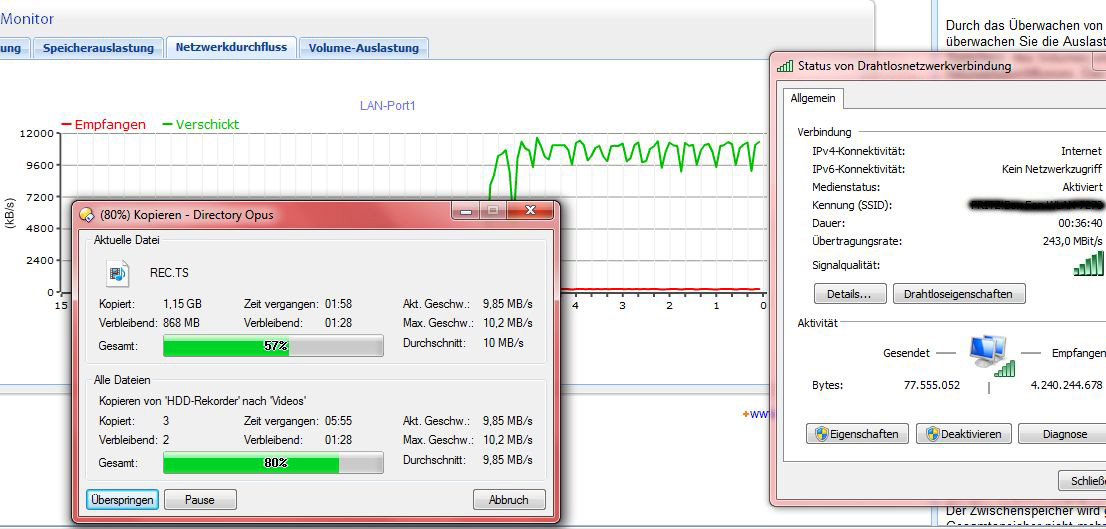Open Drahtloseigenschaften wireless properties
1106x529 pixels.
[x=958, y=294]
